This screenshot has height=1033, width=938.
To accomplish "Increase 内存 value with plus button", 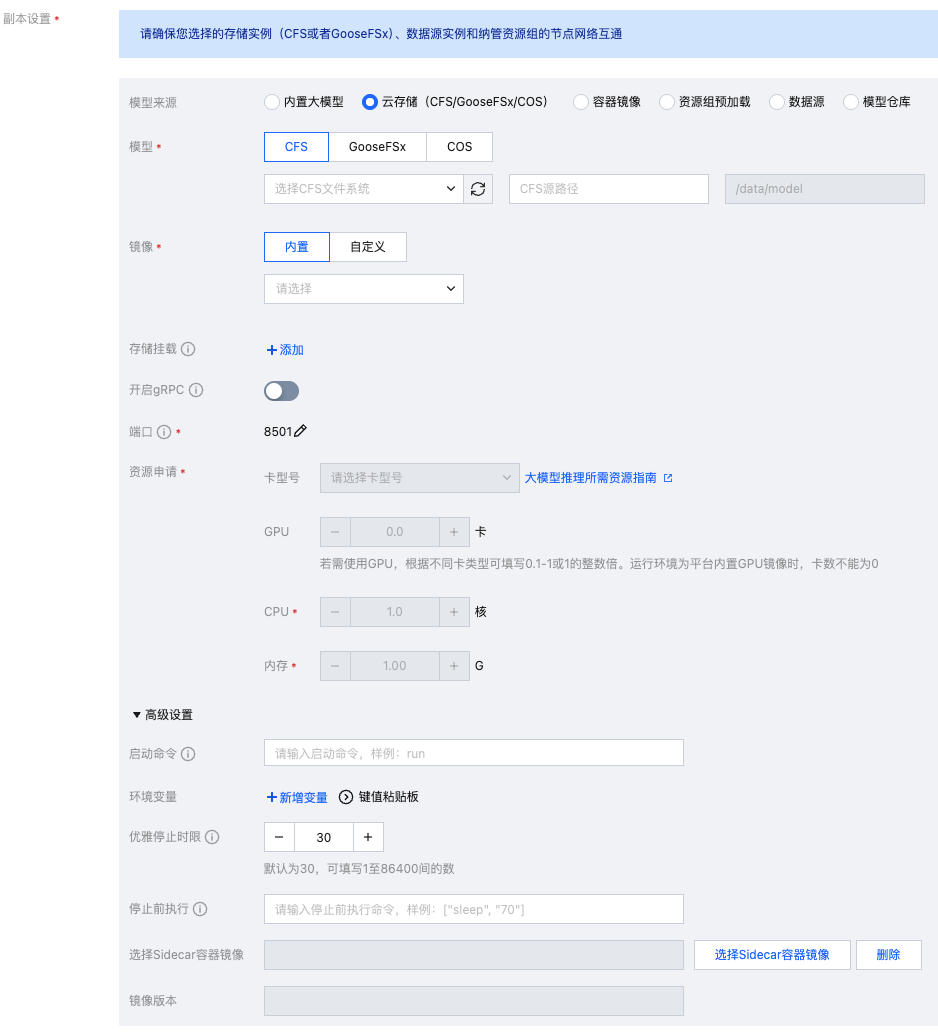I will tap(454, 666).
